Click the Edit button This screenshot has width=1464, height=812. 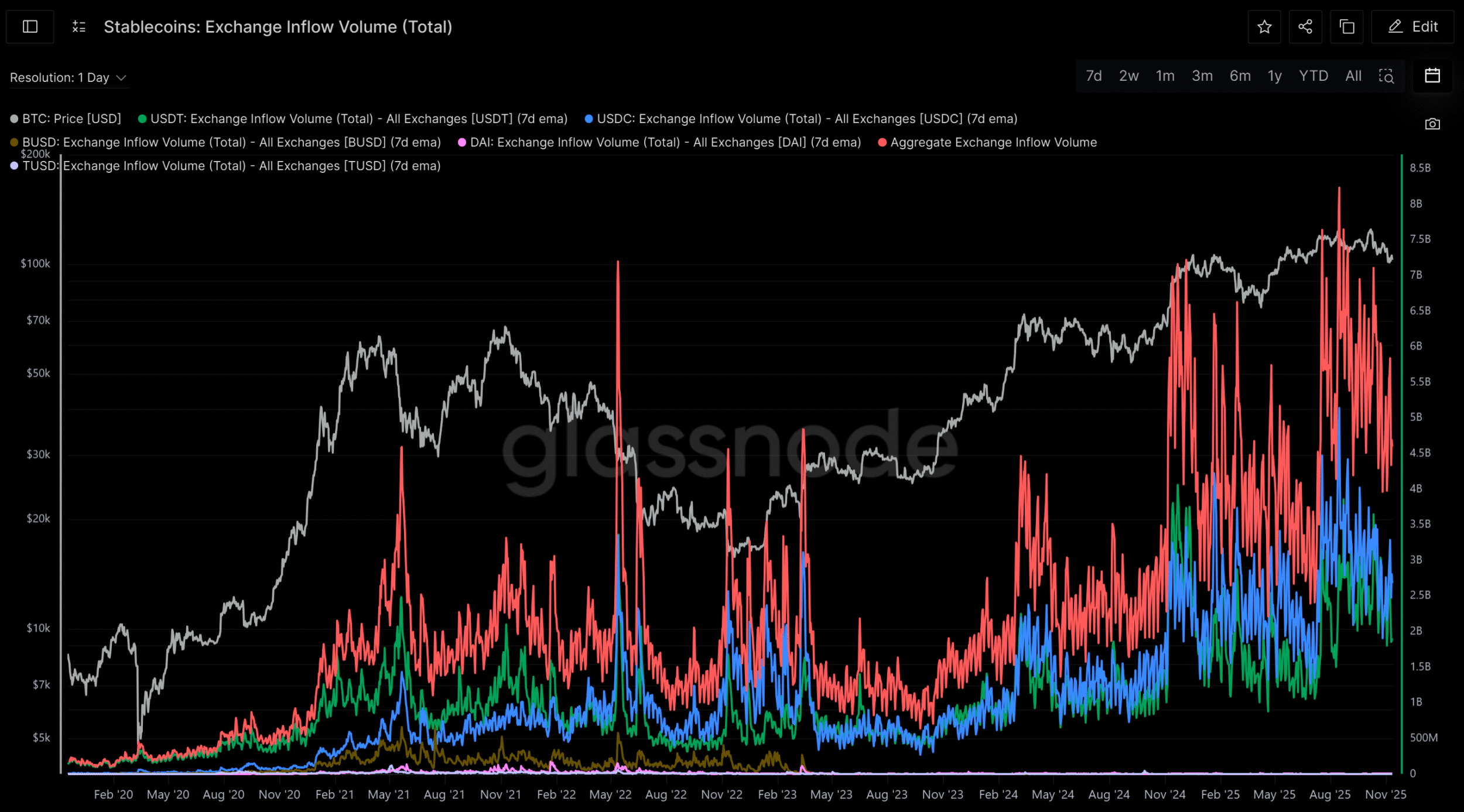coord(1412,27)
